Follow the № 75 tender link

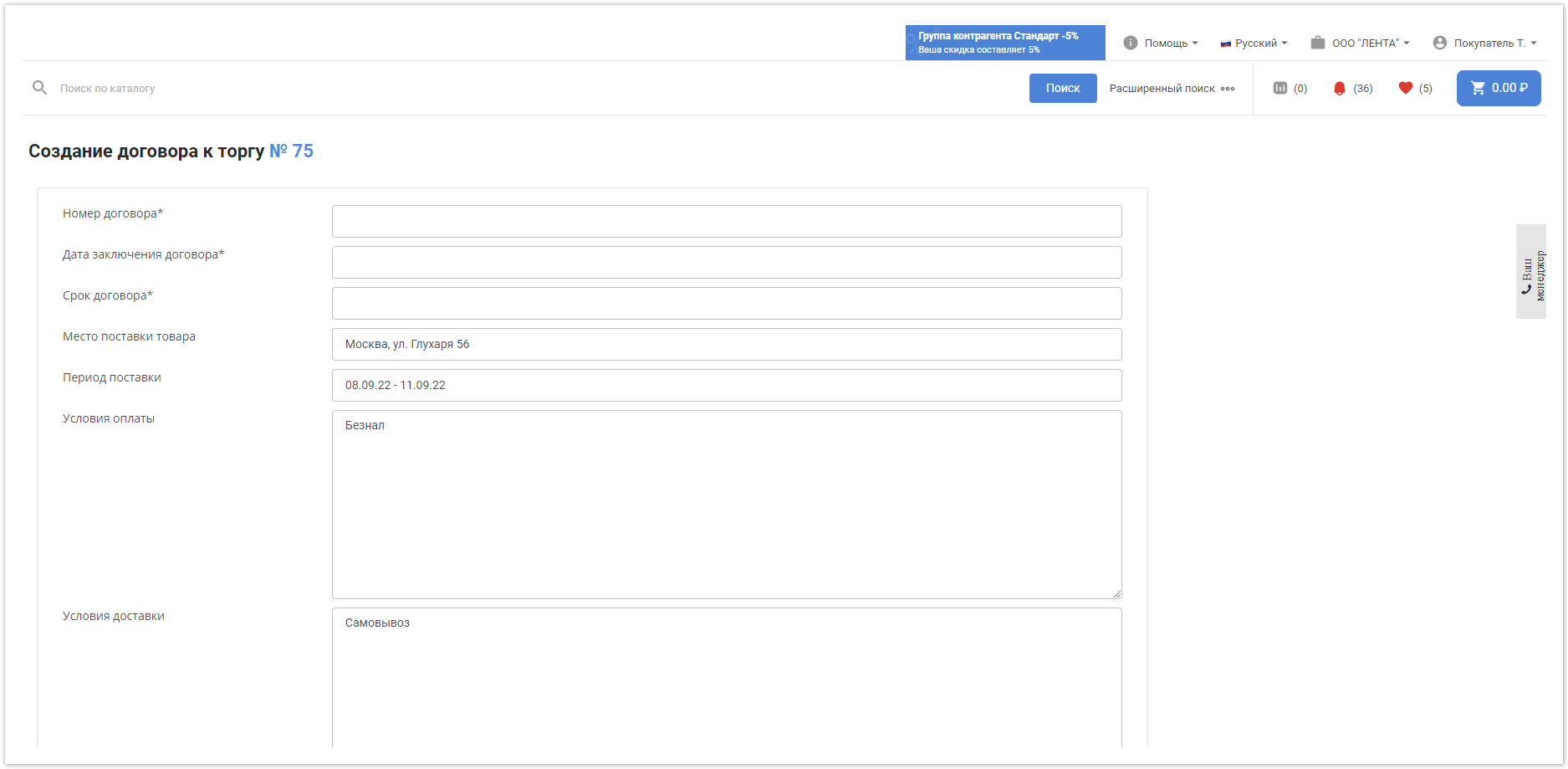click(291, 151)
